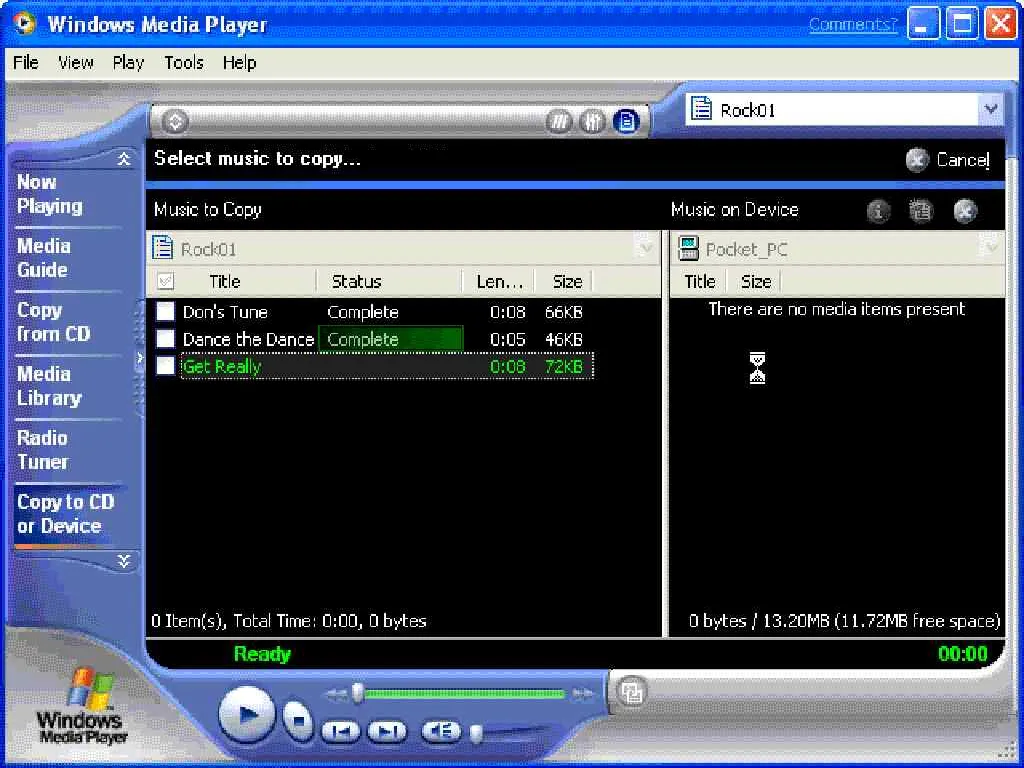Click the delete icon on device pane
1024x768 pixels.
(x=965, y=211)
